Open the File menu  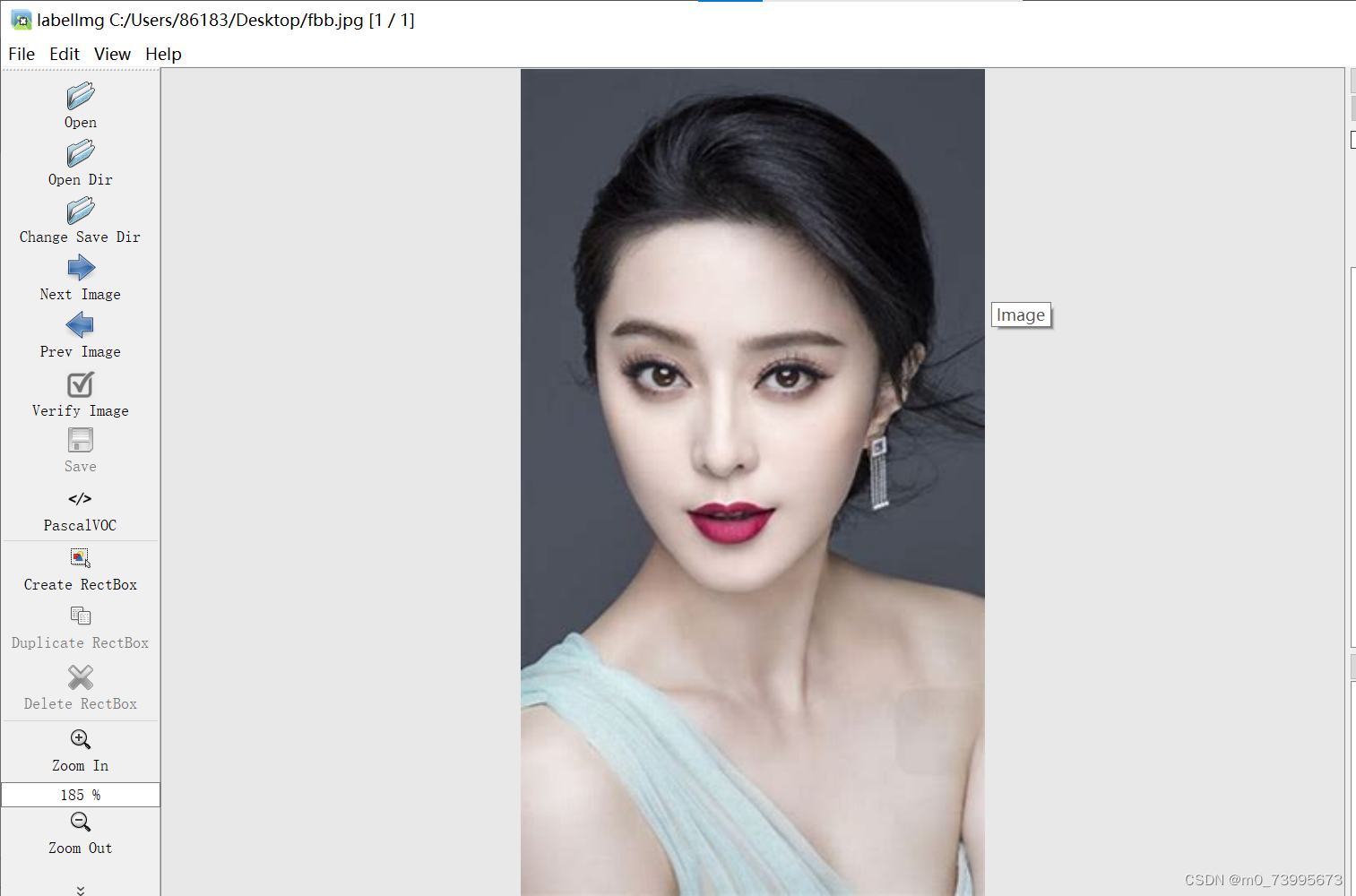point(21,54)
